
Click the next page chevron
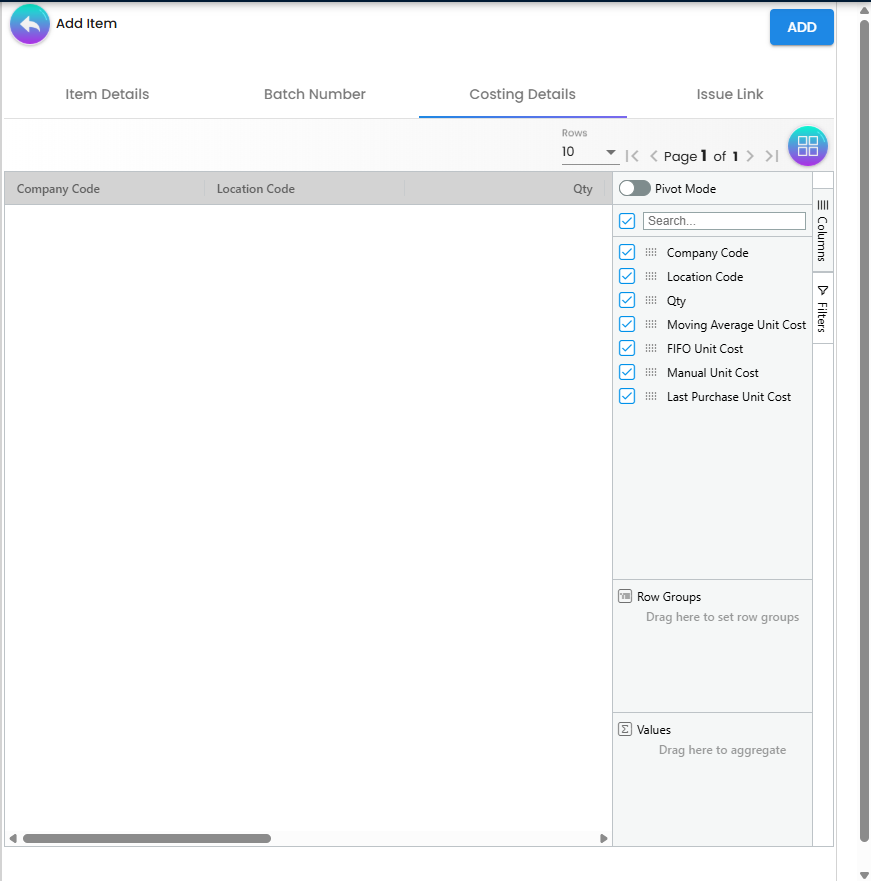coord(749,156)
